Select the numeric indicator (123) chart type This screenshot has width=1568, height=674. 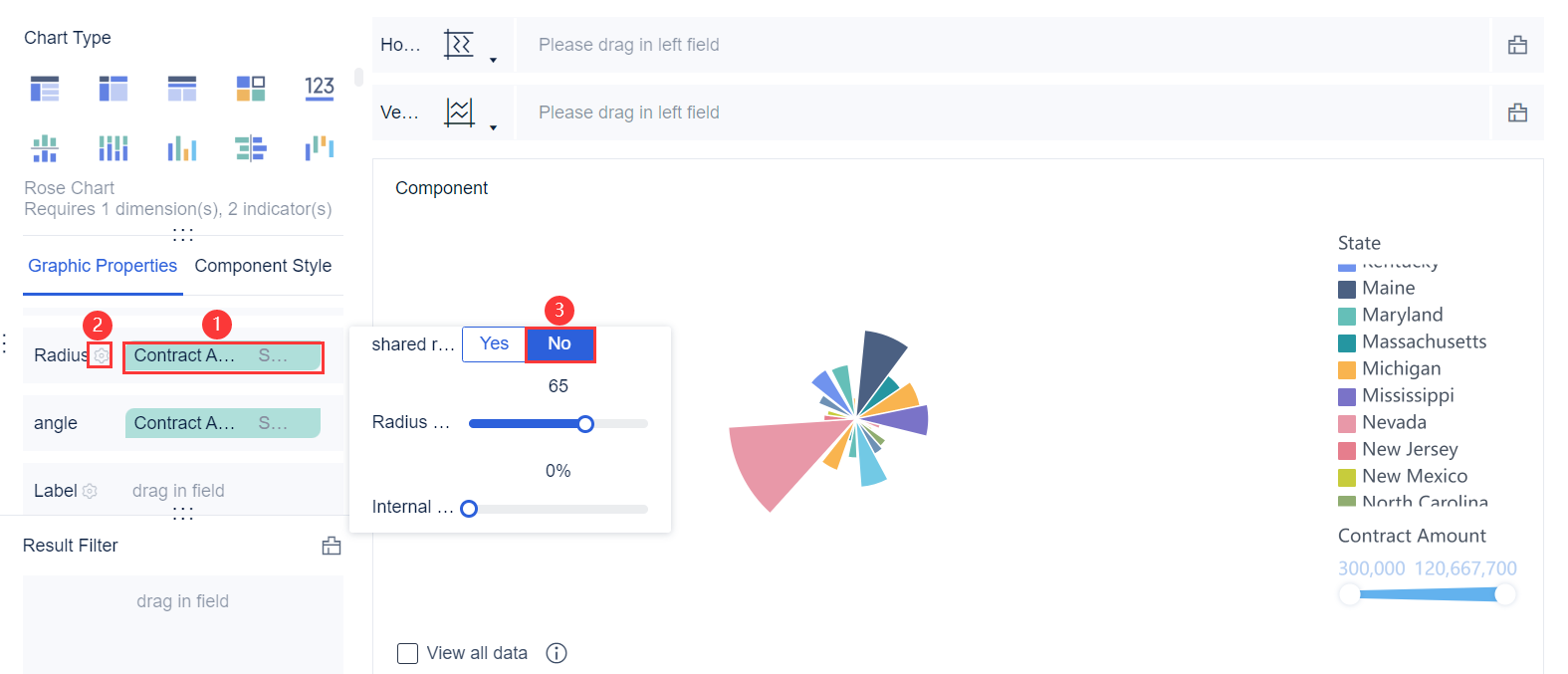[x=320, y=88]
